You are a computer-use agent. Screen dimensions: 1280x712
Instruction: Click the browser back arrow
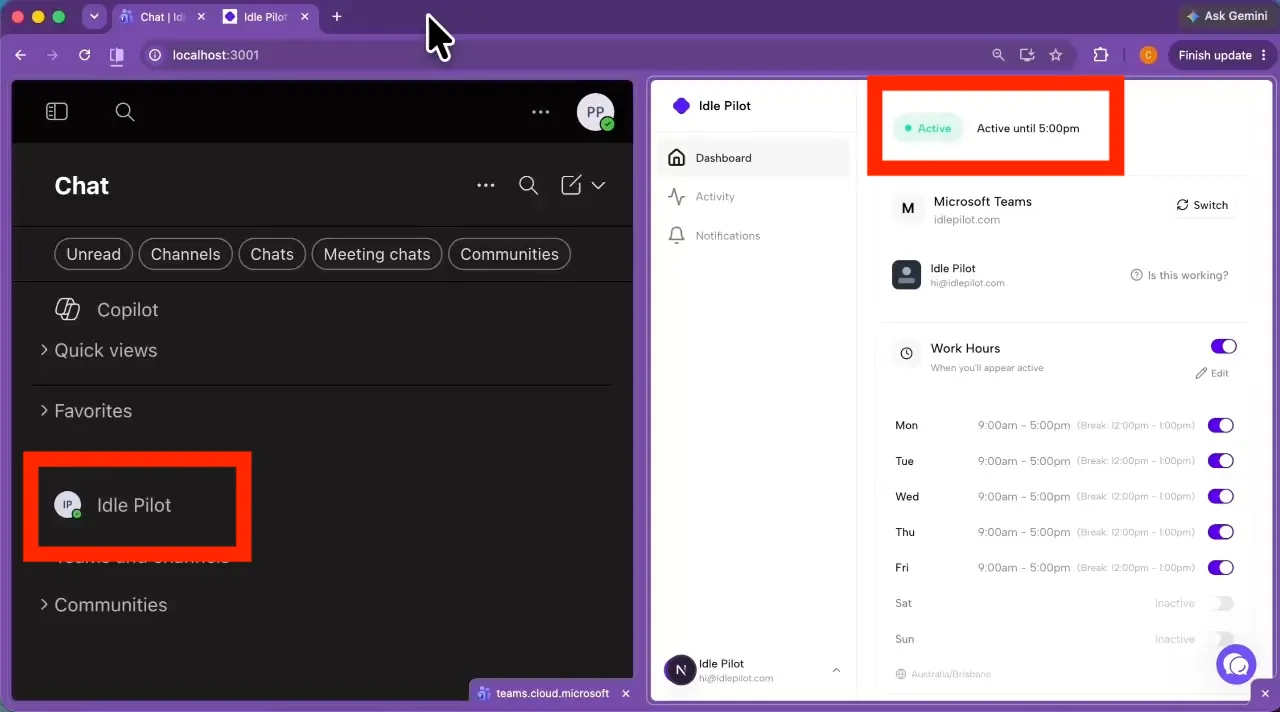(21, 55)
